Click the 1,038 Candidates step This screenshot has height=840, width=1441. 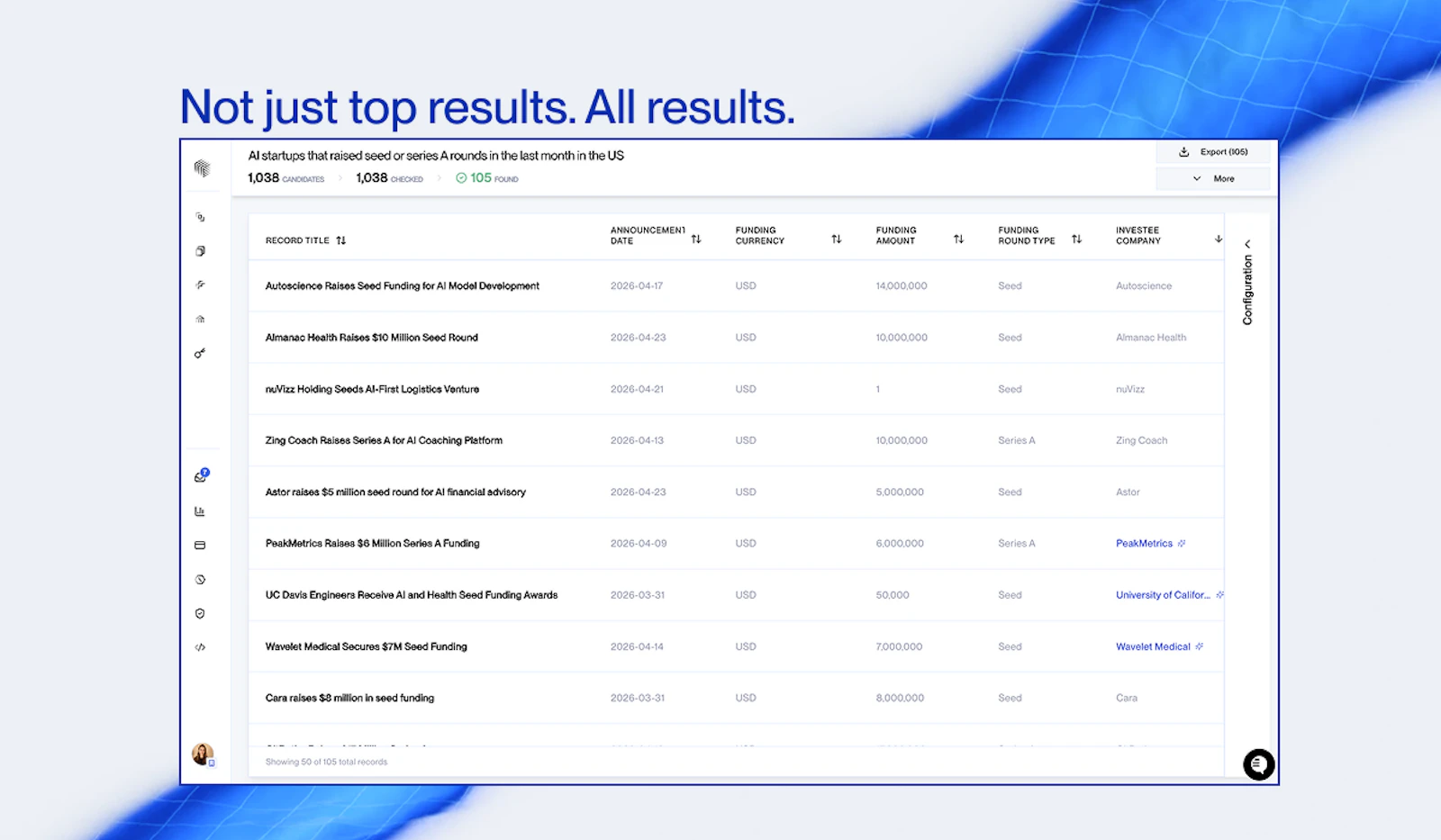click(x=285, y=178)
